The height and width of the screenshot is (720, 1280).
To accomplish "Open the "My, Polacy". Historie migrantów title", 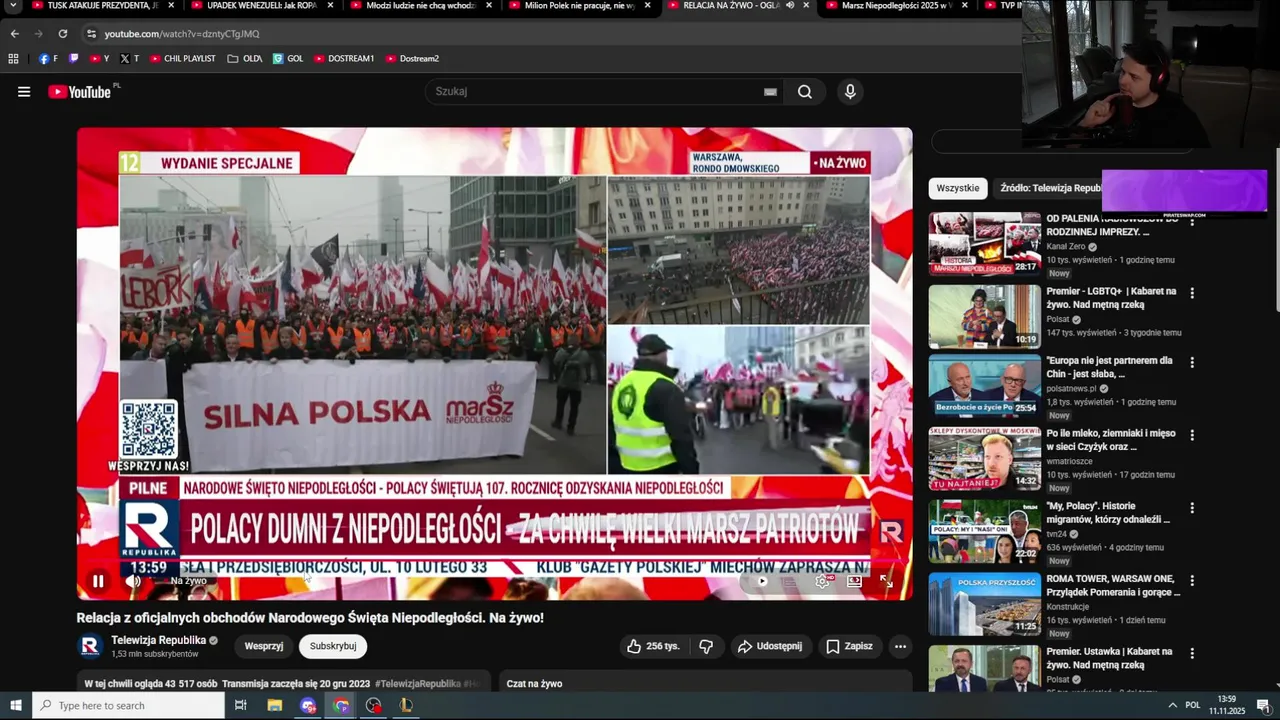I will pos(1108,513).
